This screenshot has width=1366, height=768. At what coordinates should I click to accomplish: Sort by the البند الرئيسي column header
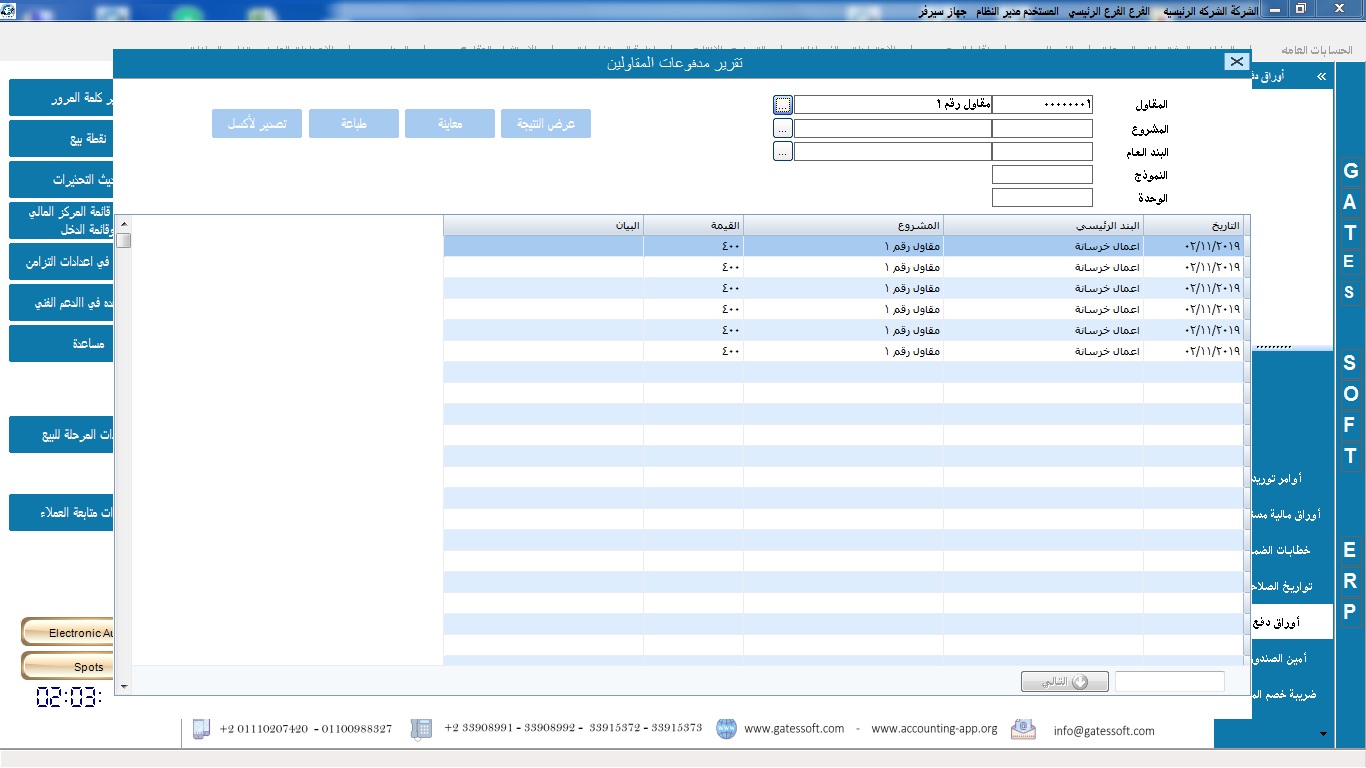click(x=1043, y=225)
